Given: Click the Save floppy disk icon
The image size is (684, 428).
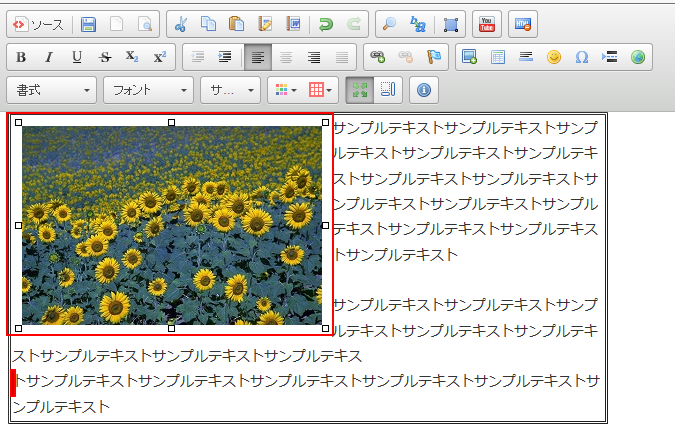Looking at the screenshot, I should coord(89,24).
